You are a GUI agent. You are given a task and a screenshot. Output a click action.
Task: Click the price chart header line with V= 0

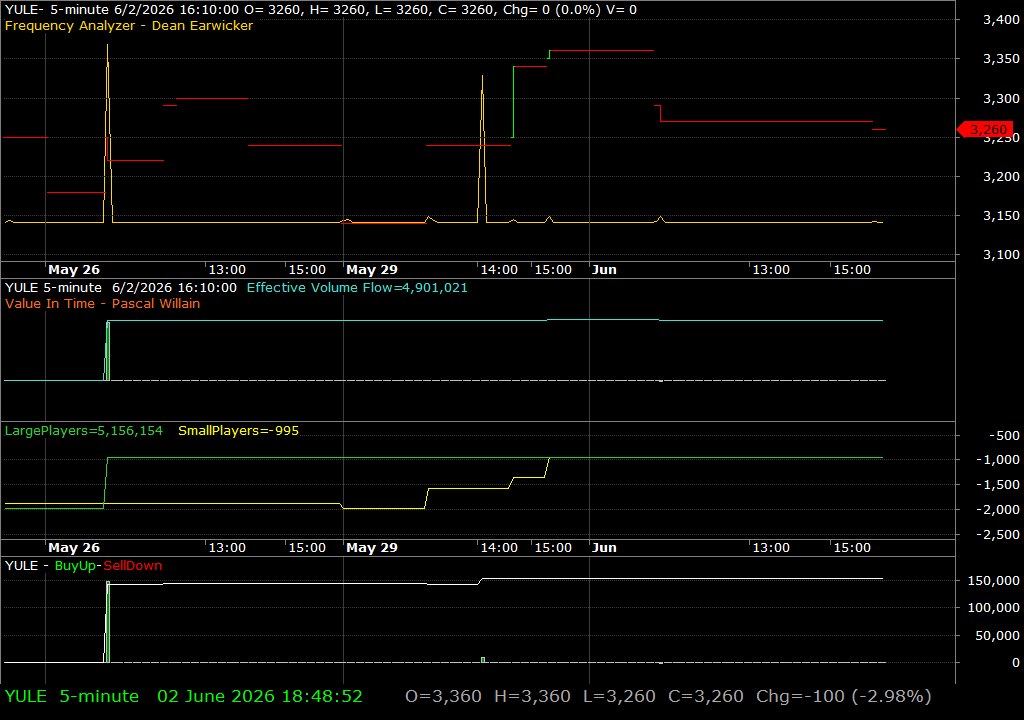click(x=321, y=10)
